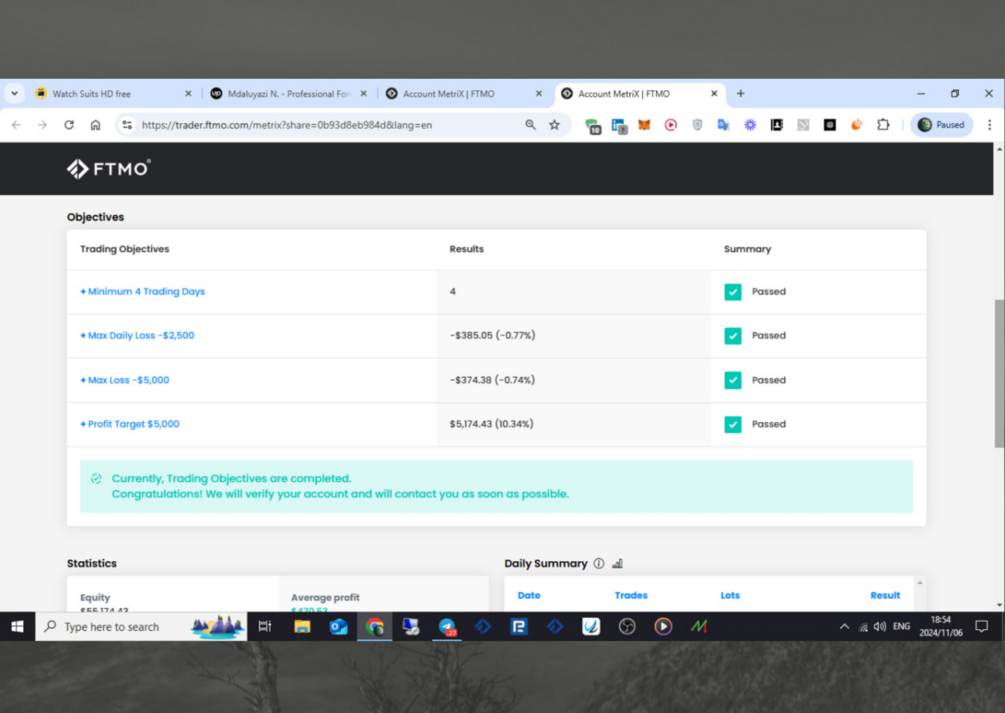Click the FTMO logo in header
Image resolution: width=1005 pixels, height=713 pixels.
[x=109, y=169]
